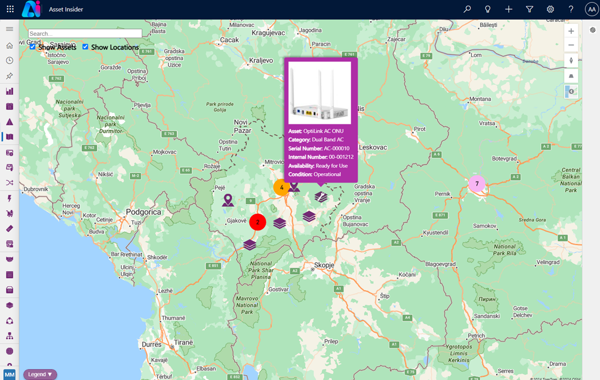
Task: Open the user avatar menu in top bar
Action: point(592,9)
